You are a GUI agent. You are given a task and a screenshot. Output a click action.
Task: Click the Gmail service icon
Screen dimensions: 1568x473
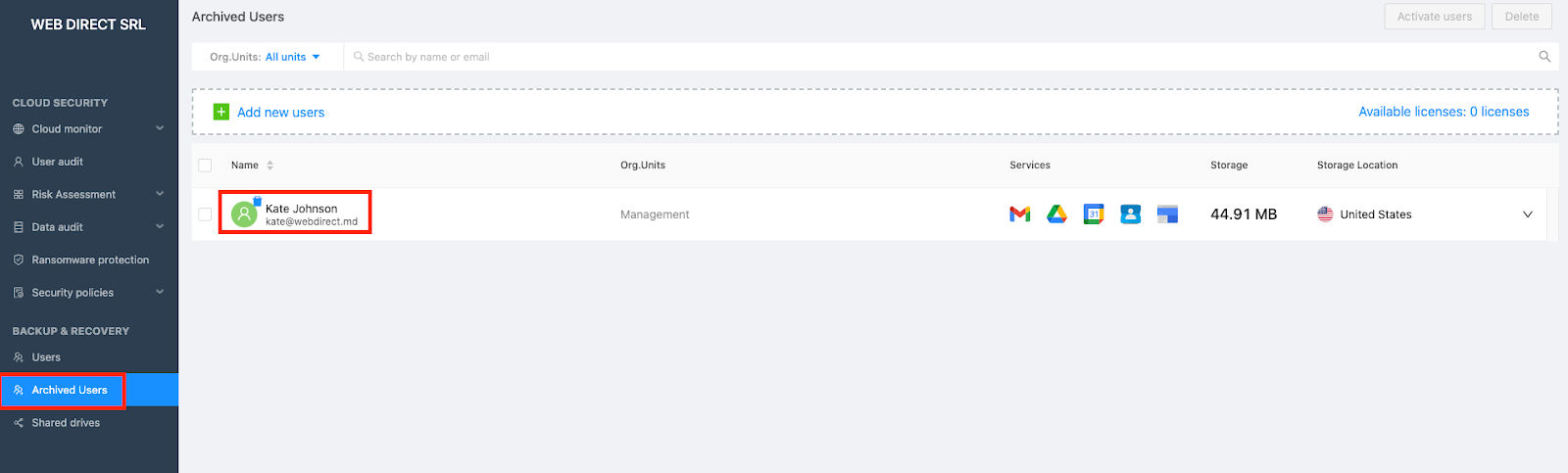coord(1019,214)
